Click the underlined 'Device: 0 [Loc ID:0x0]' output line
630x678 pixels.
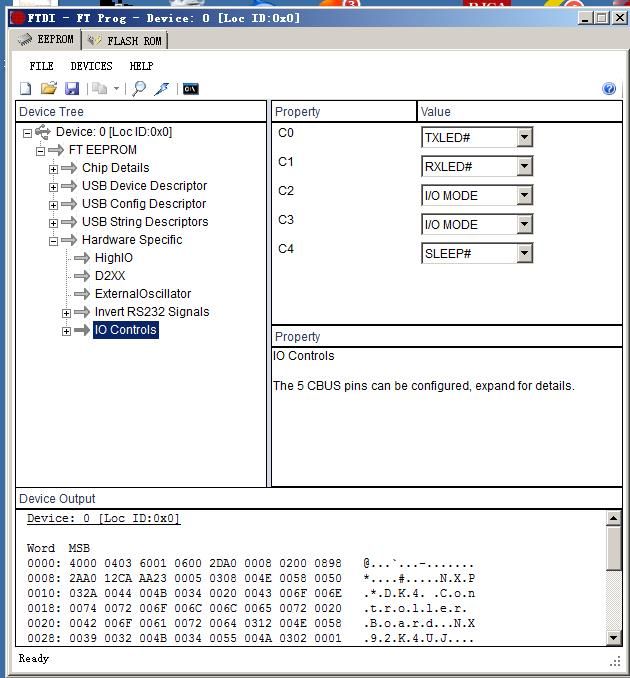103,518
